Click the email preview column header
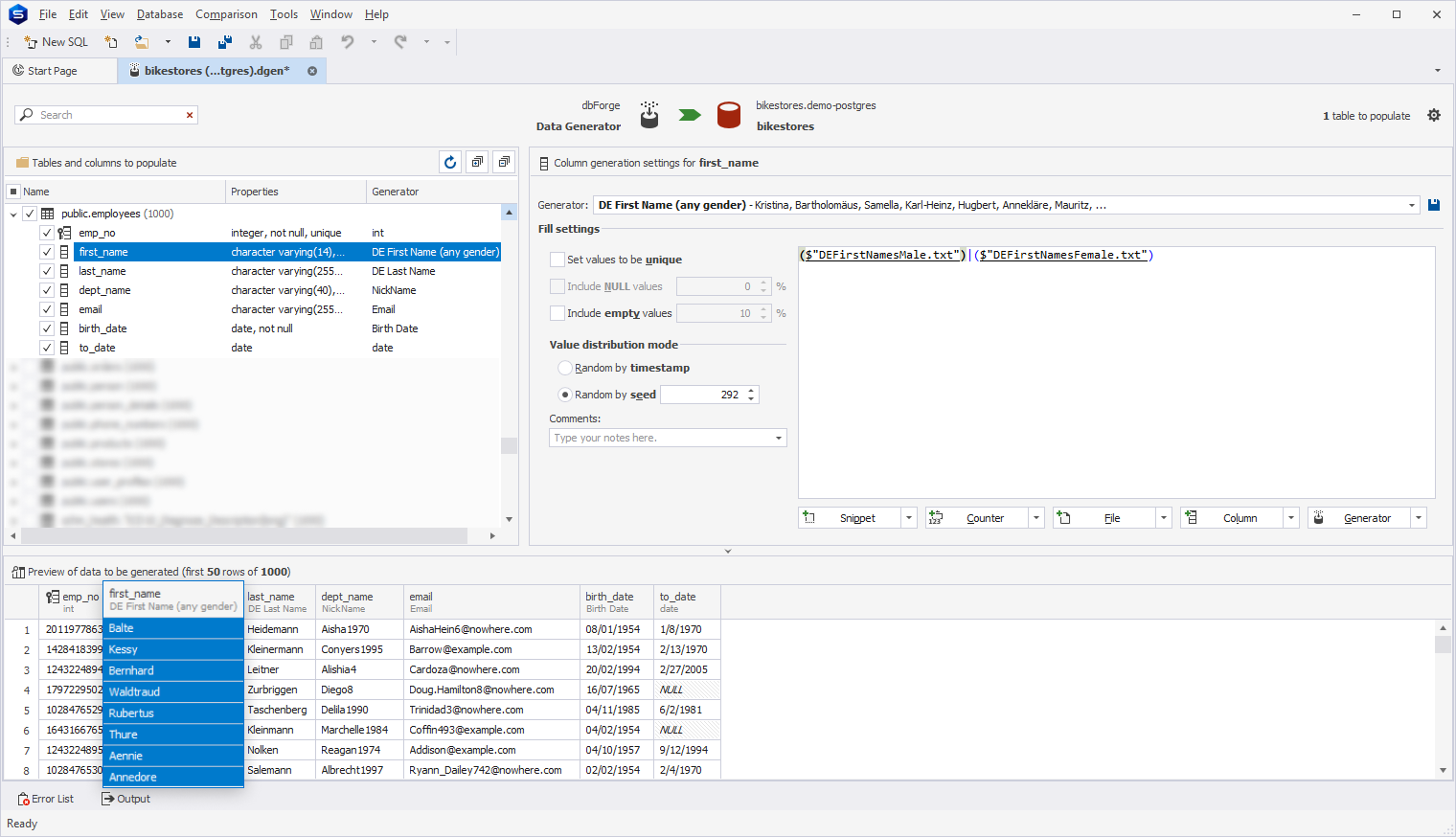 point(491,601)
